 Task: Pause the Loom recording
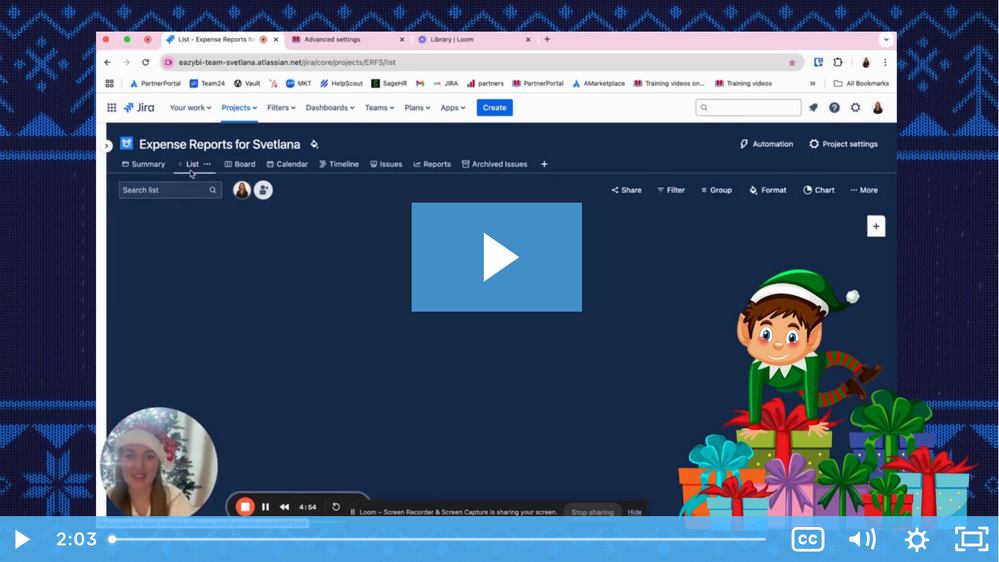point(266,507)
